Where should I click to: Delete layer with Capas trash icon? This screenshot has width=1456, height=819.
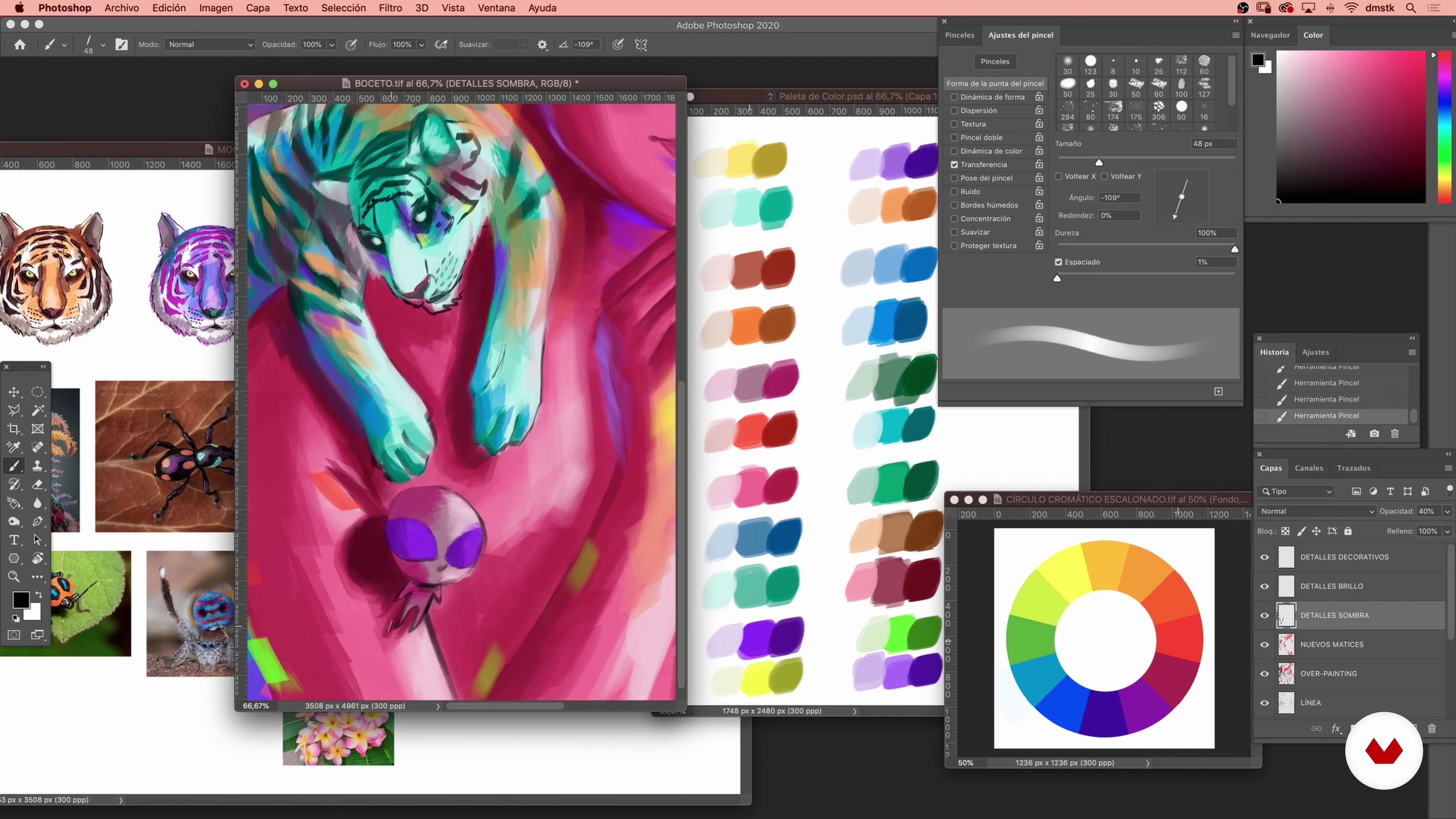[1432, 728]
